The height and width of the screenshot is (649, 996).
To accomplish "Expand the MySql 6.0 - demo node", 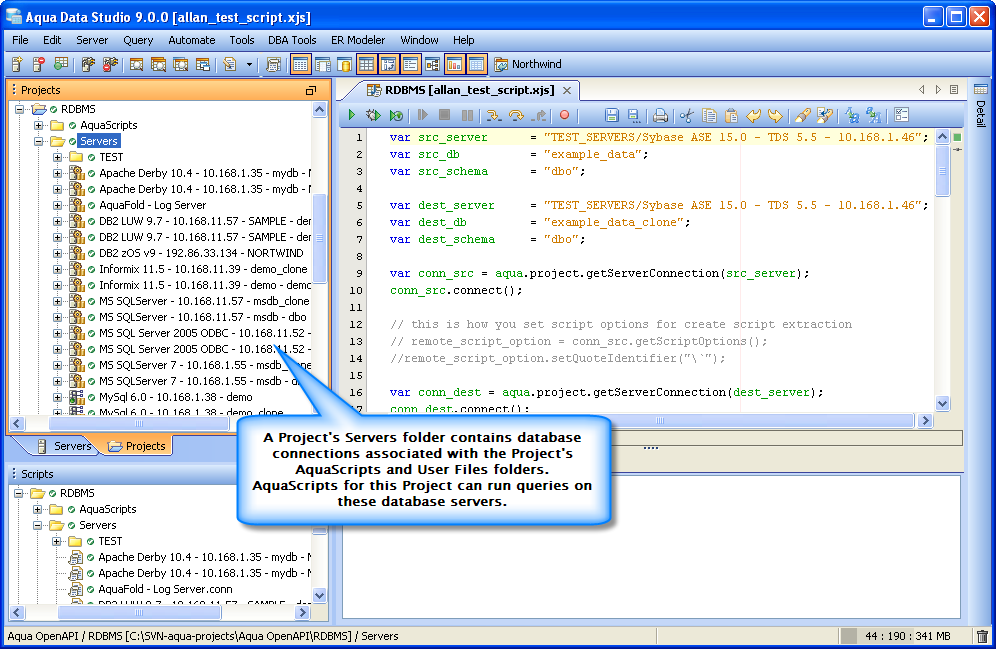I will click(57, 397).
